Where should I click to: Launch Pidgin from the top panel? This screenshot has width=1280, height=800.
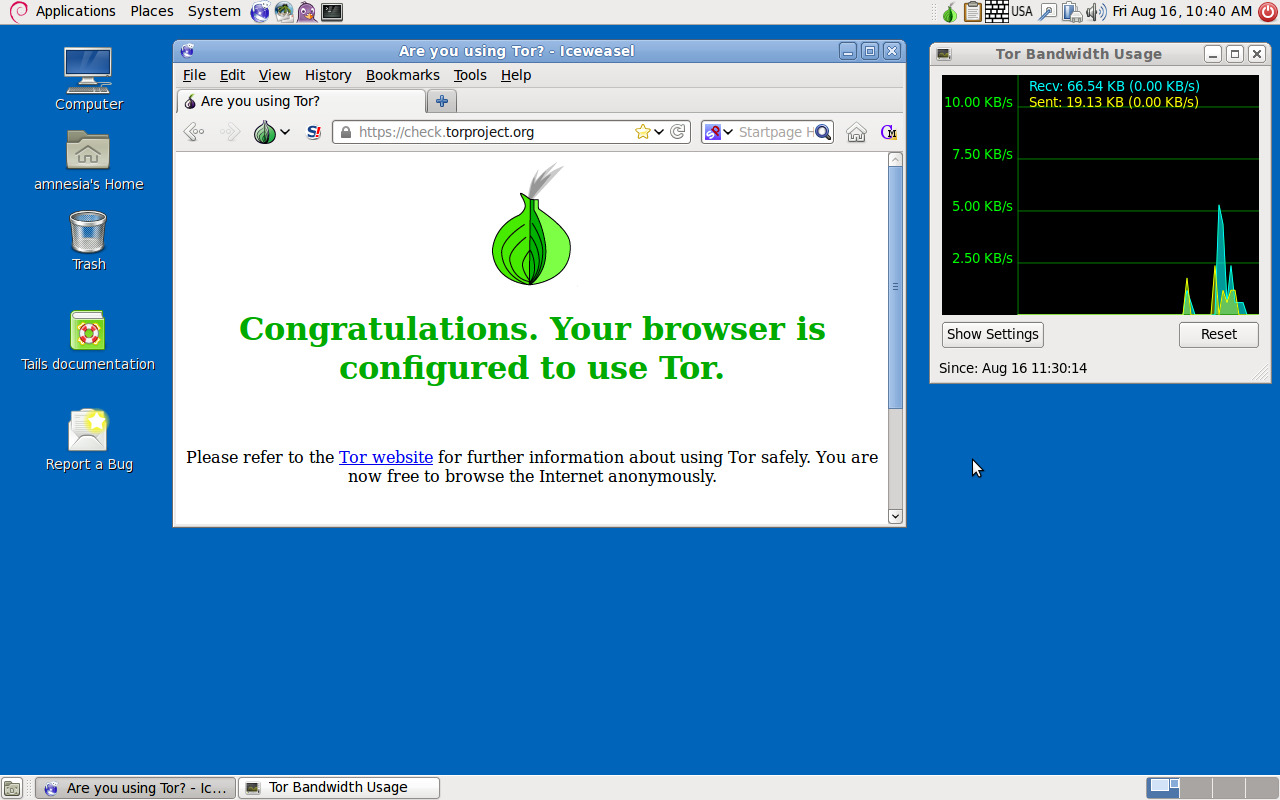[306, 12]
